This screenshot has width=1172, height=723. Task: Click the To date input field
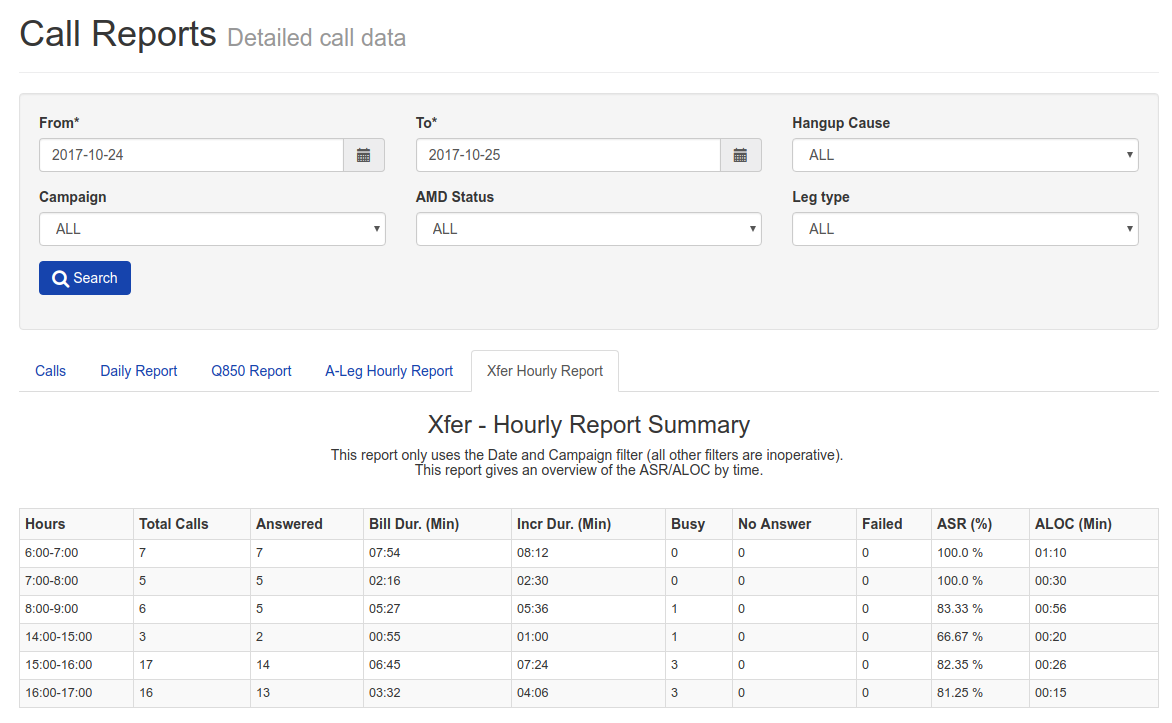[568, 155]
